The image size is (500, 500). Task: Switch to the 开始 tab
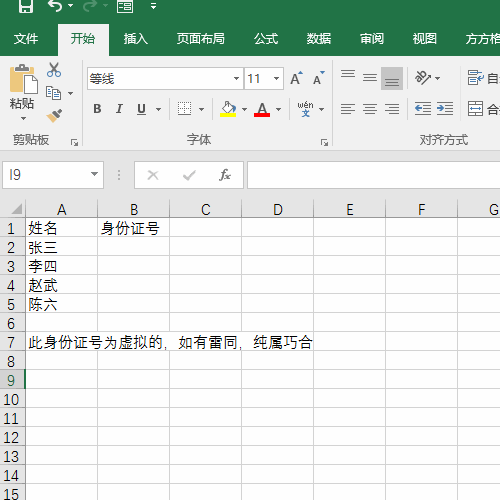click(x=83, y=39)
